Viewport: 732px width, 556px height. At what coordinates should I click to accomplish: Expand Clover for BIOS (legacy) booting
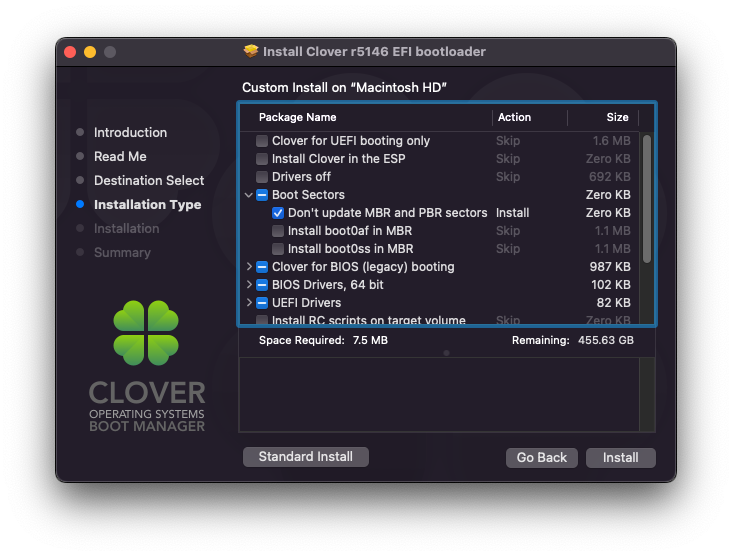pos(249,267)
